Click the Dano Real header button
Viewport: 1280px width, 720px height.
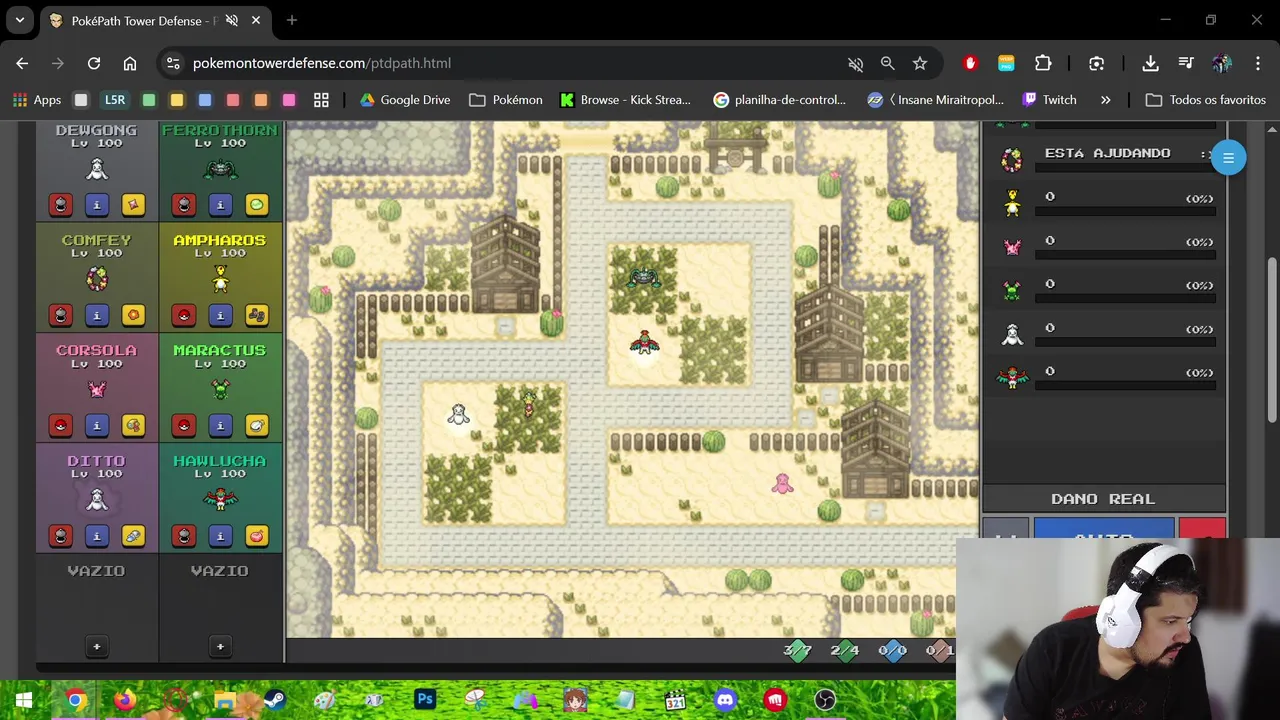click(1103, 498)
